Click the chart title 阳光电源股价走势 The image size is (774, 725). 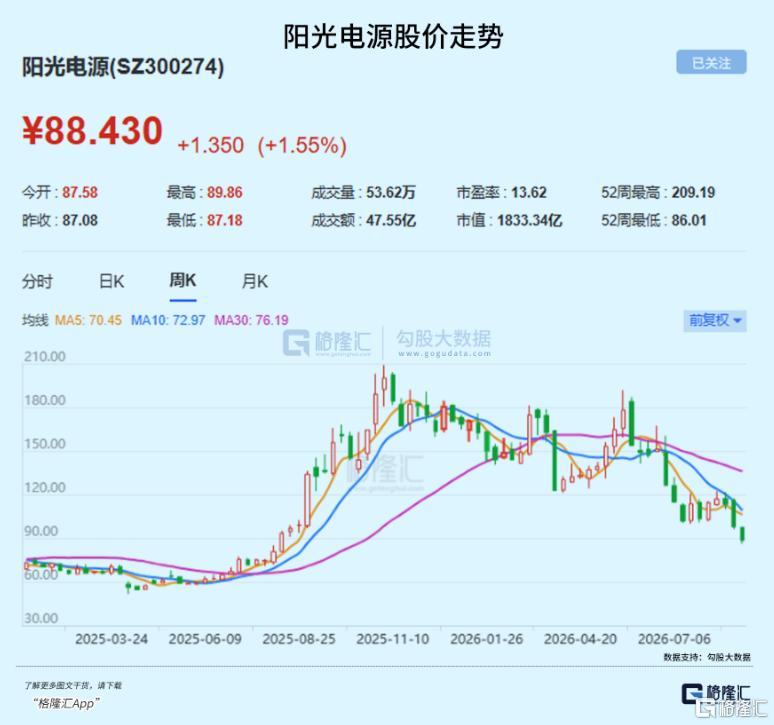coord(393,37)
